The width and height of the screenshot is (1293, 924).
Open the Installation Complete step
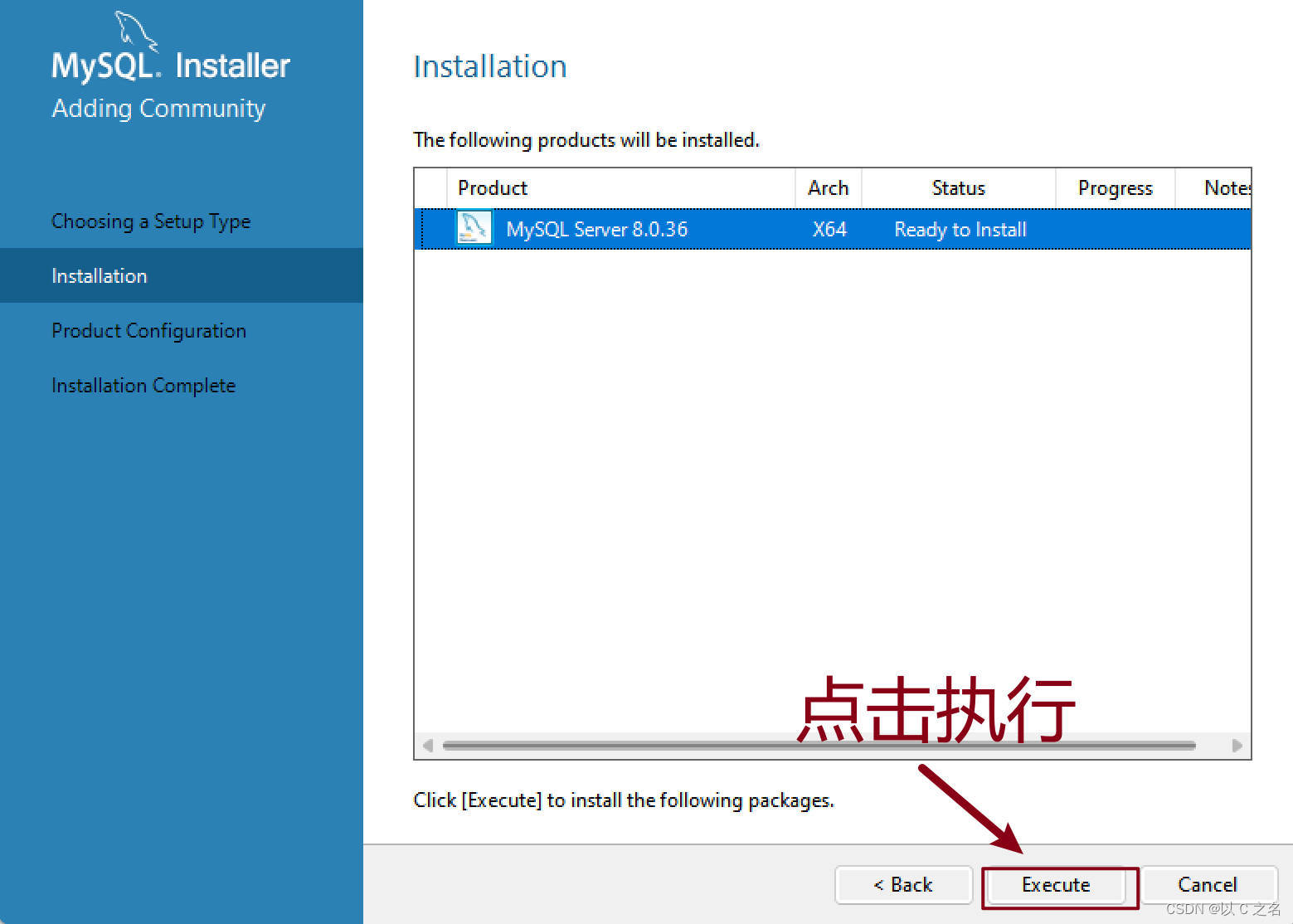click(143, 385)
